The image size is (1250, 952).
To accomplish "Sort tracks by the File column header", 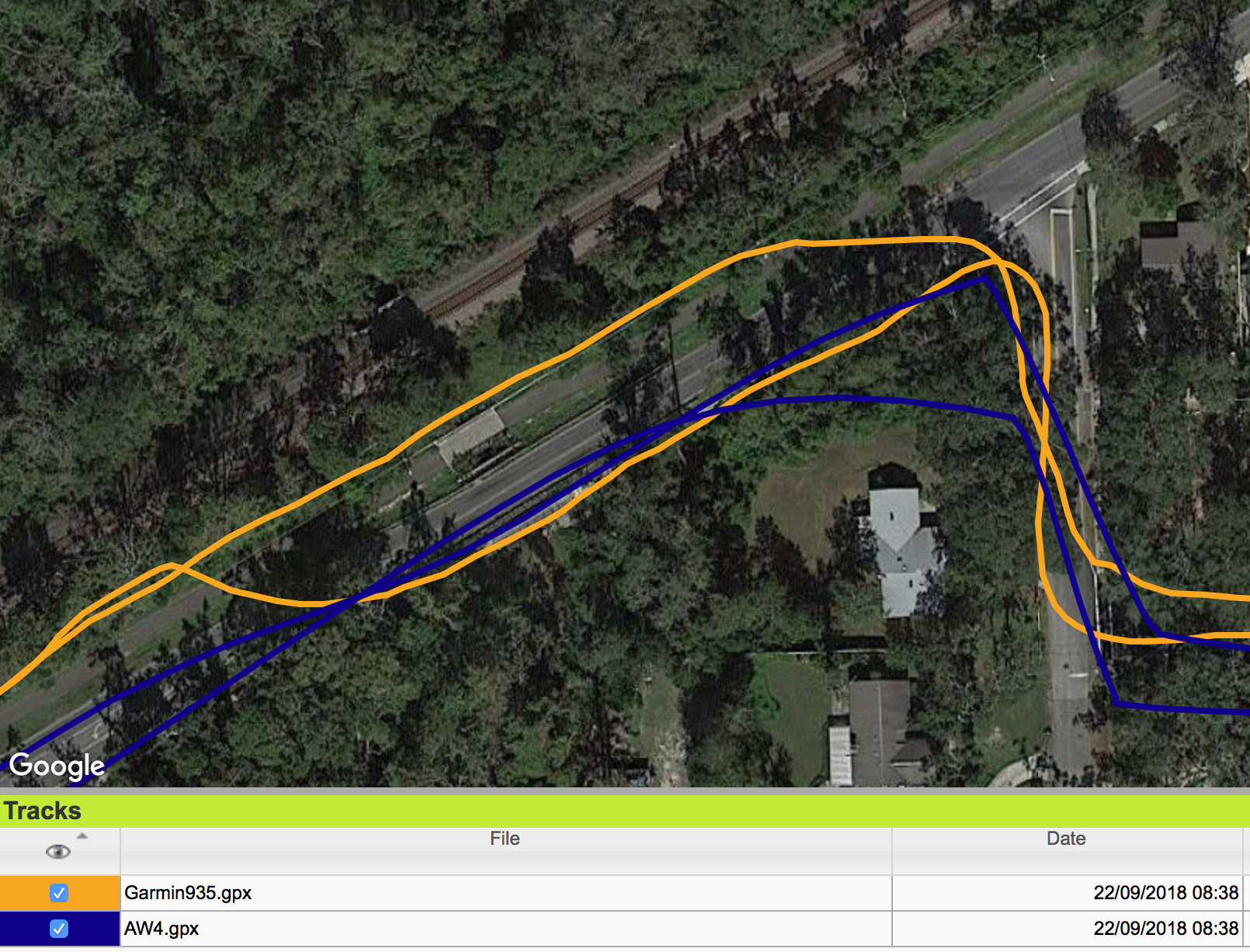I will pyautogui.click(x=505, y=839).
